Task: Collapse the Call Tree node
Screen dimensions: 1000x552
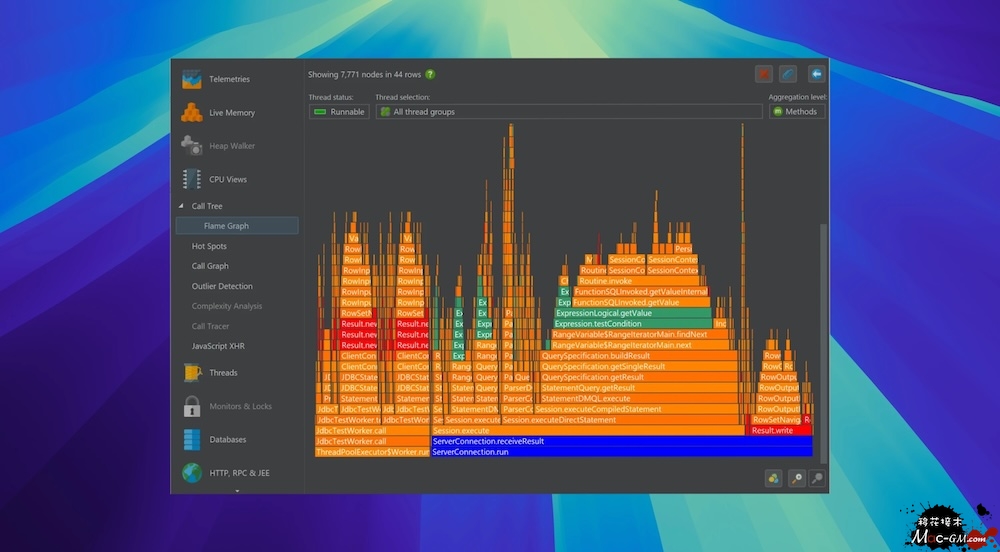Action: tap(182, 206)
